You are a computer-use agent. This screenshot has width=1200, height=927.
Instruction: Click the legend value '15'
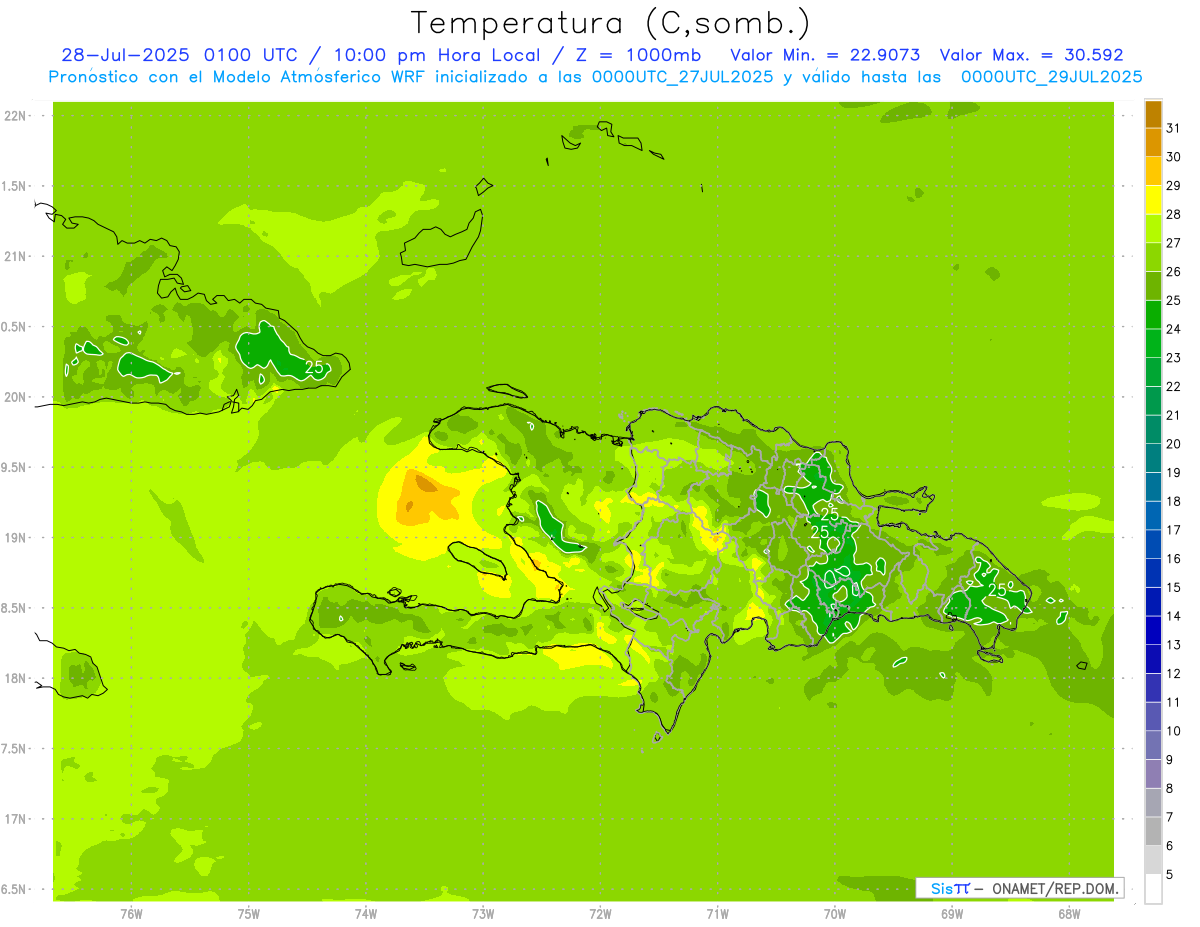pos(1174,587)
